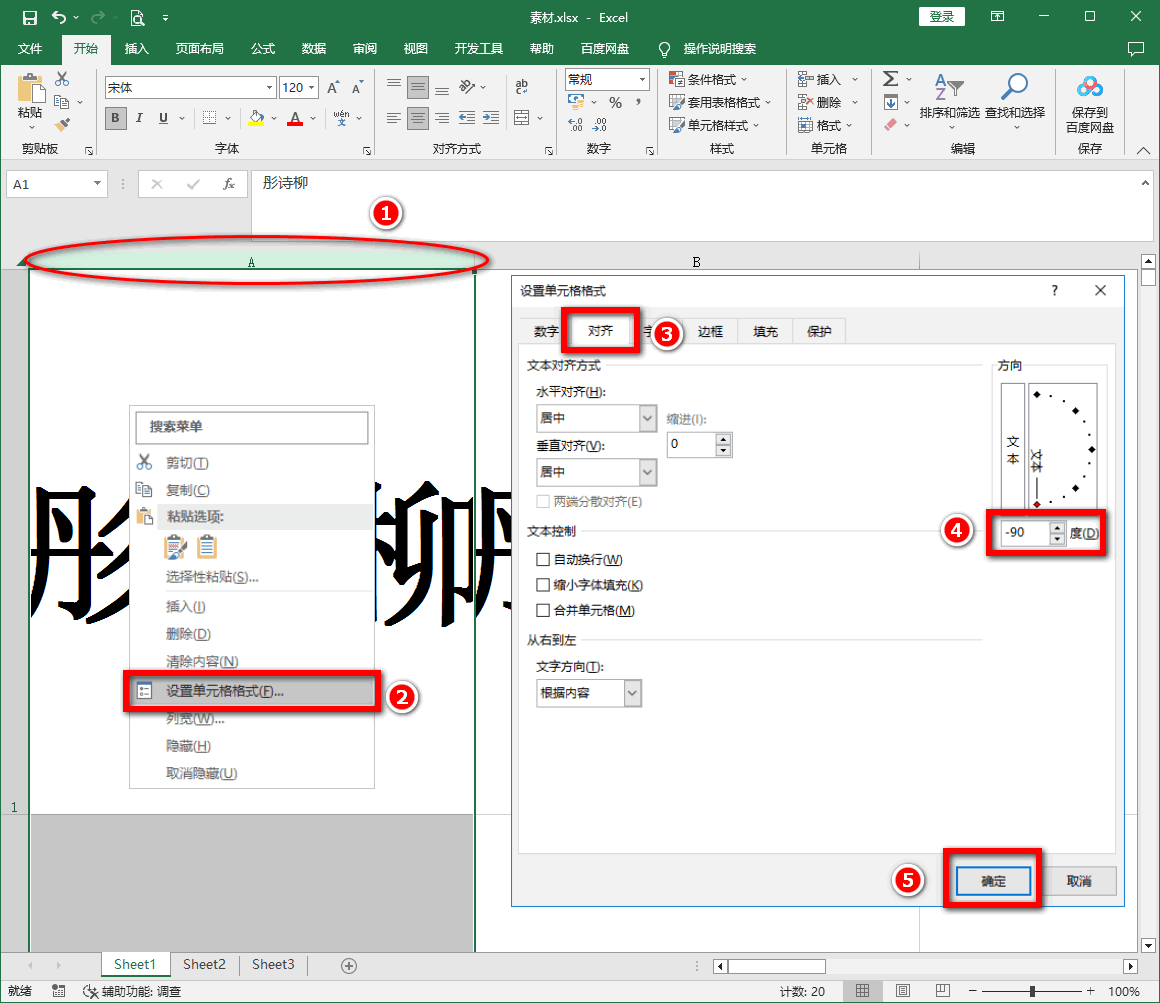The width and height of the screenshot is (1160, 1003).
Task: Click the AutoSum sigma icon
Action: coord(891,78)
